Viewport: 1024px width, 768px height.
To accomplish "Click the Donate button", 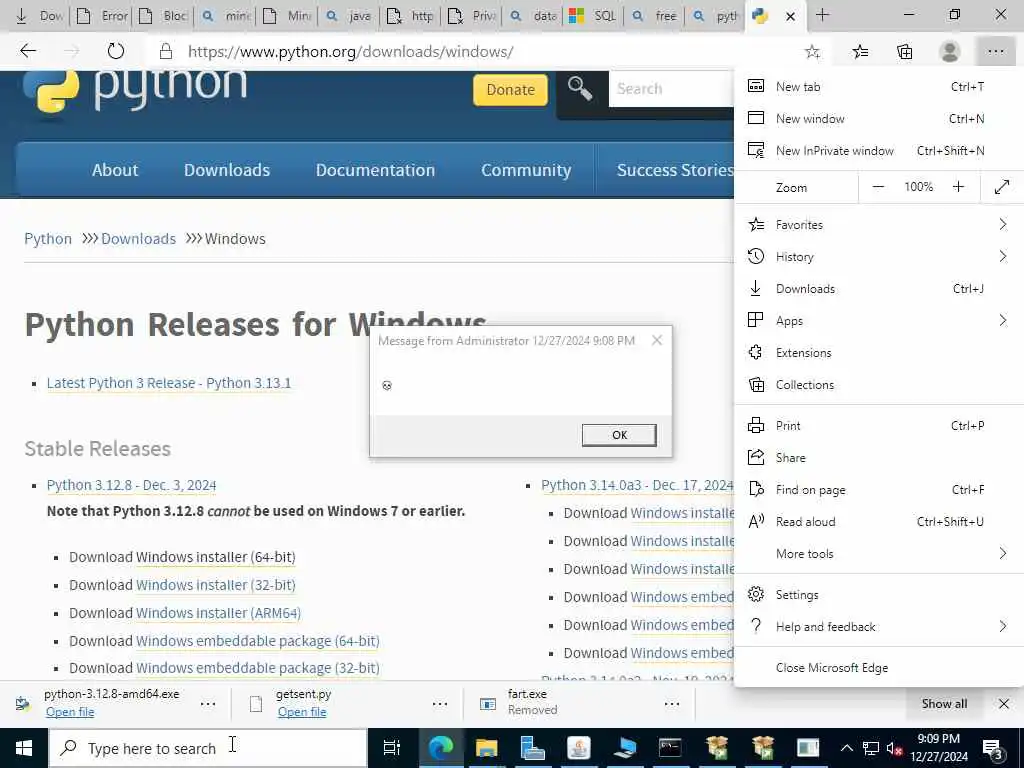I will [x=510, y=89].
